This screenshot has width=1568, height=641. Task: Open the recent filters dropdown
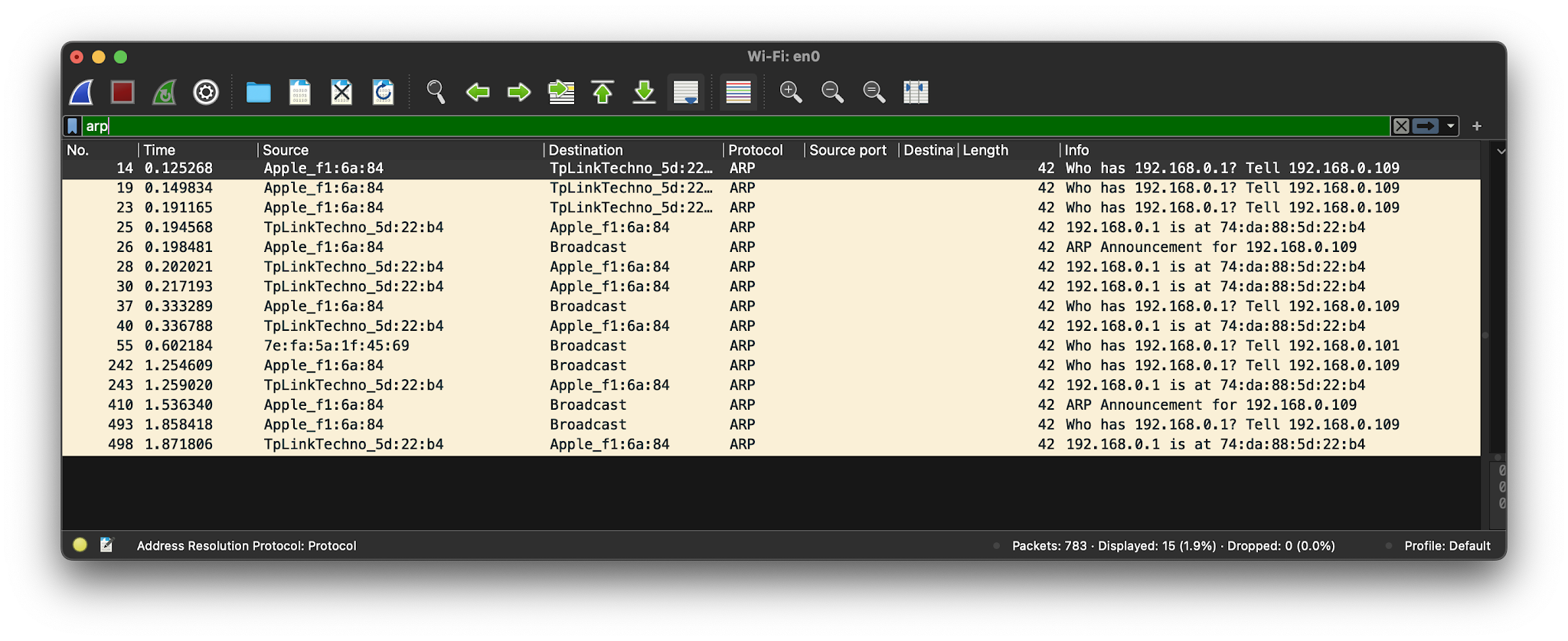pos(1450,126)
